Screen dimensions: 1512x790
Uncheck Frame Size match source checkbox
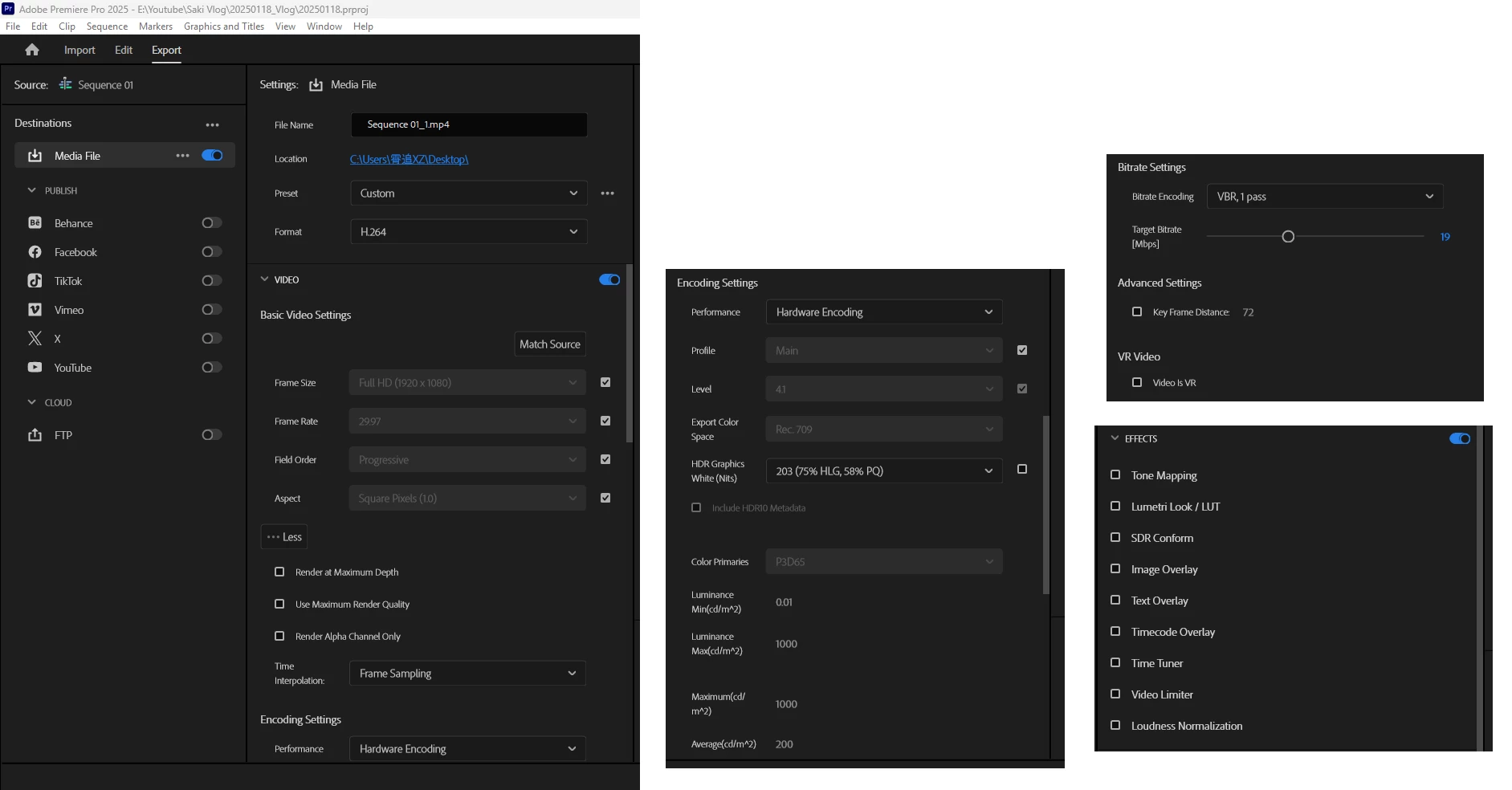[605, 383]
